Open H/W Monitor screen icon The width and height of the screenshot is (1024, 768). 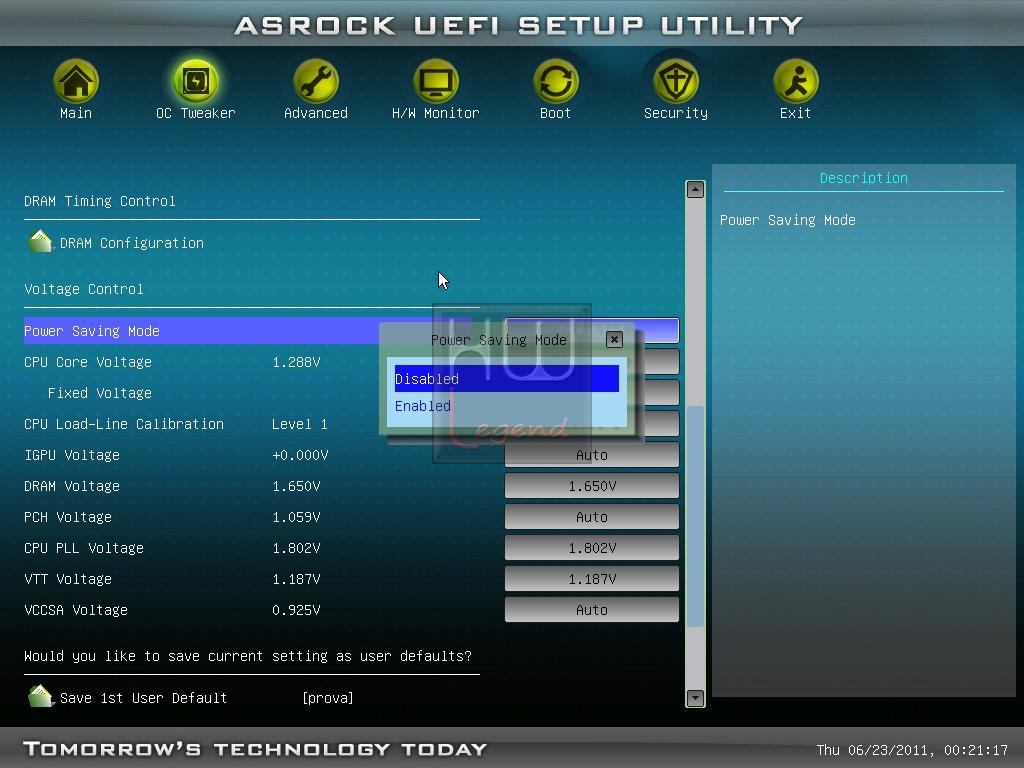click(x=436, y=81)
